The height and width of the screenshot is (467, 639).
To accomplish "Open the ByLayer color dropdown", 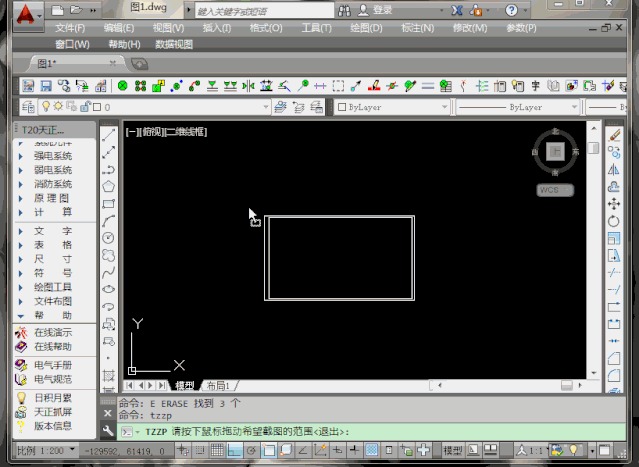I will coord(445,107).
